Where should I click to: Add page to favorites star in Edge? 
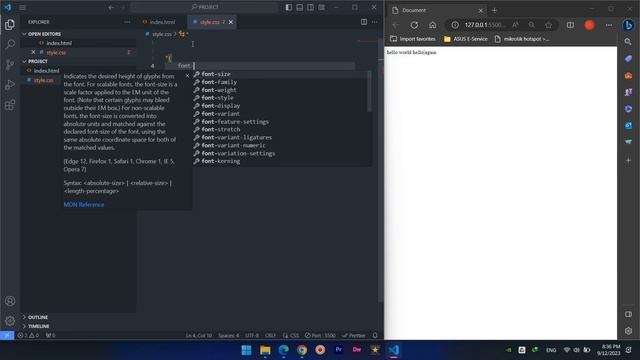(x=549, y=25)
